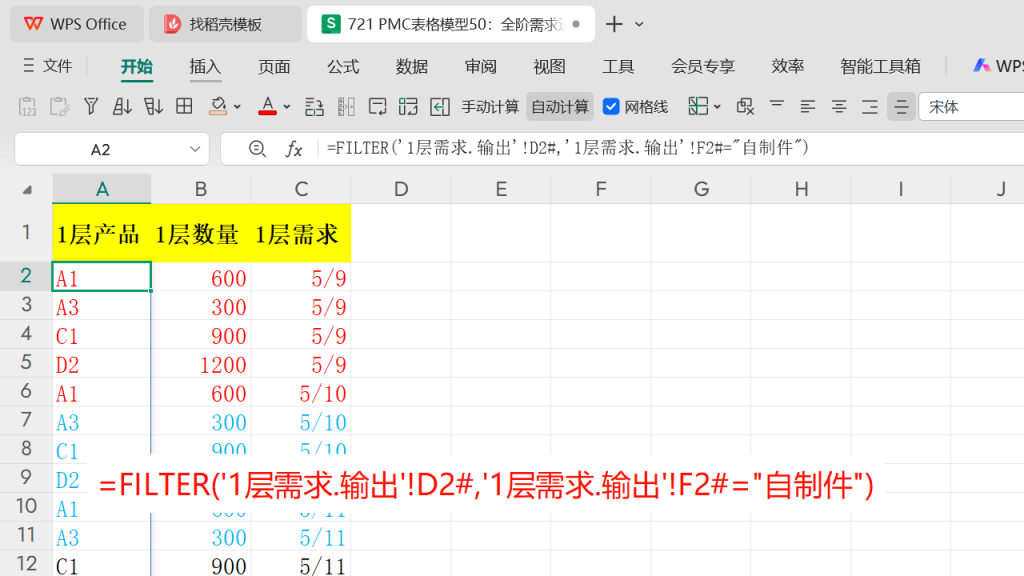Switch to the 数据 Data tab
Viewport: 1024px width, 576px height.
pos(411,67)
